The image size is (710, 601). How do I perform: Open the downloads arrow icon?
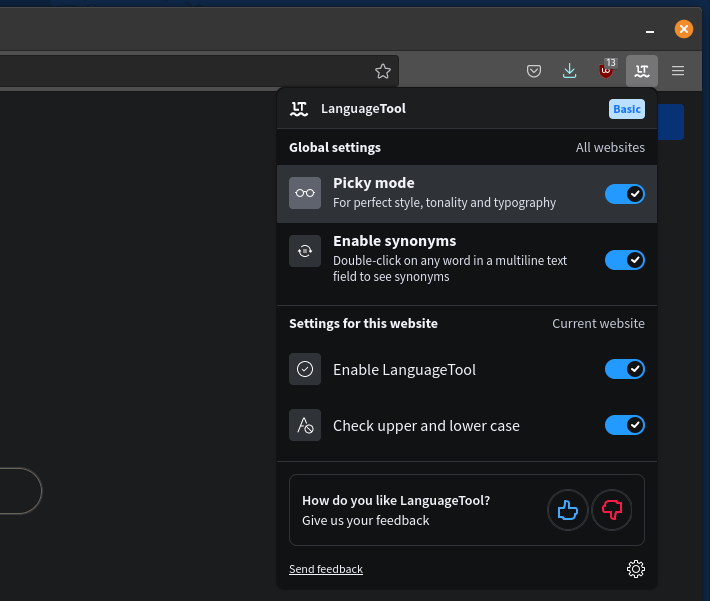click(569, 71)
